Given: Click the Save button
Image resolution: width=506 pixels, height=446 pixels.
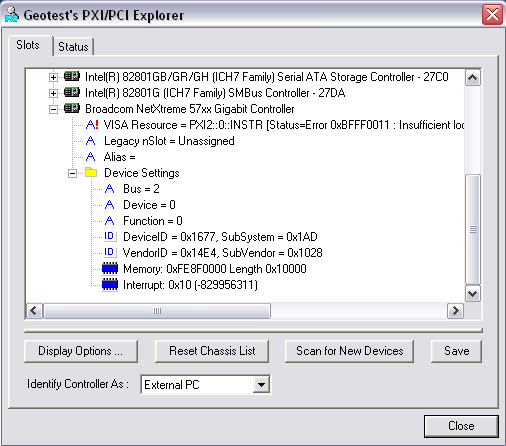Looking at the screenshot, I should coord(456,351).
